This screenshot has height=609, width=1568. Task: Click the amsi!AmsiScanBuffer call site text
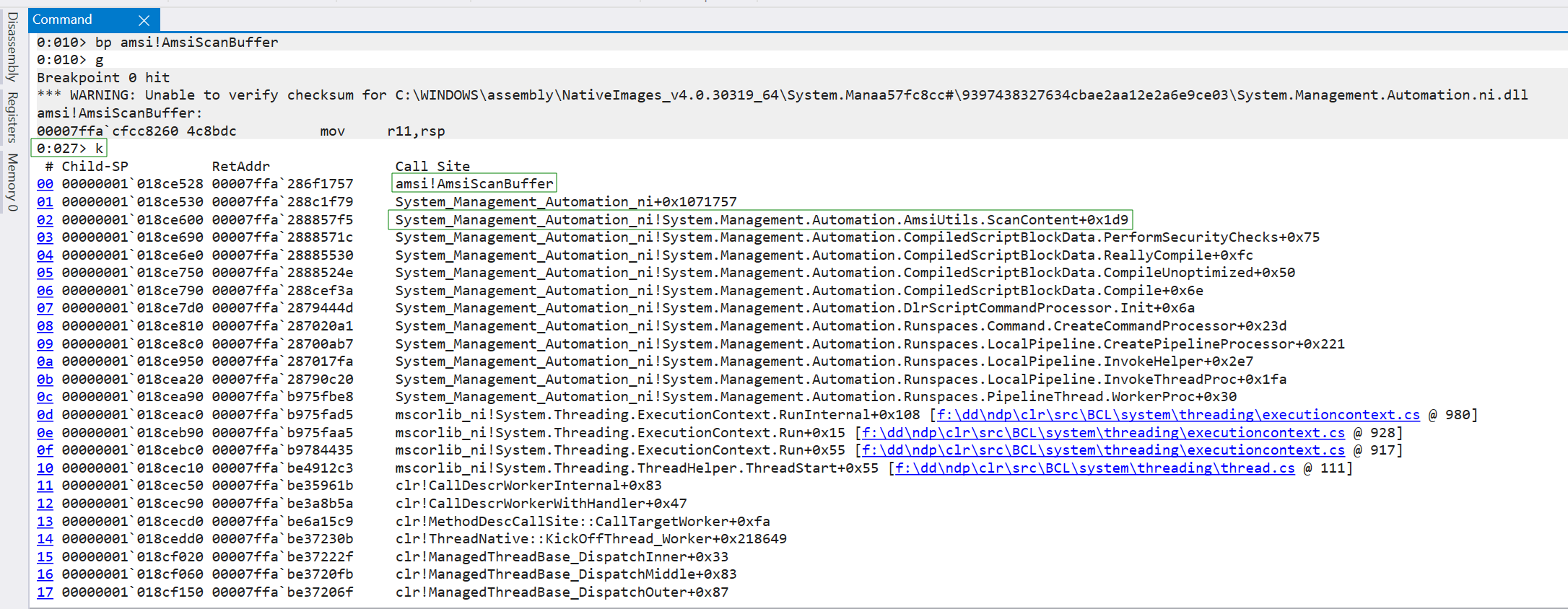coord(474,184)
